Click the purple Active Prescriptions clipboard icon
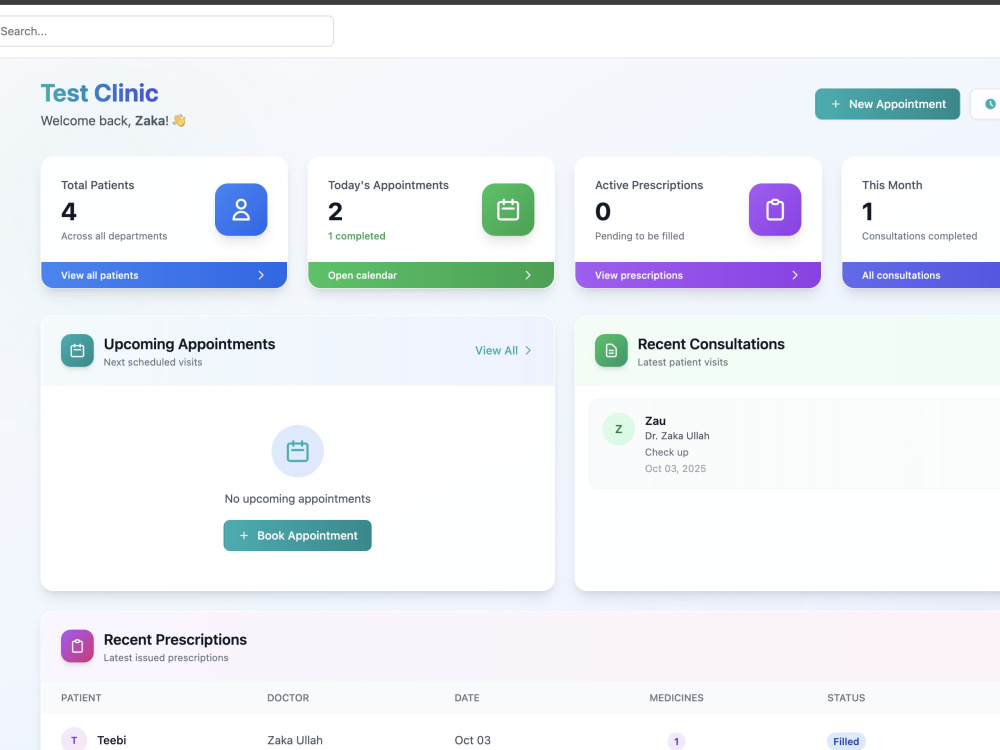Viewport: 1000px width, 750px height. click(x=775, y=210)
